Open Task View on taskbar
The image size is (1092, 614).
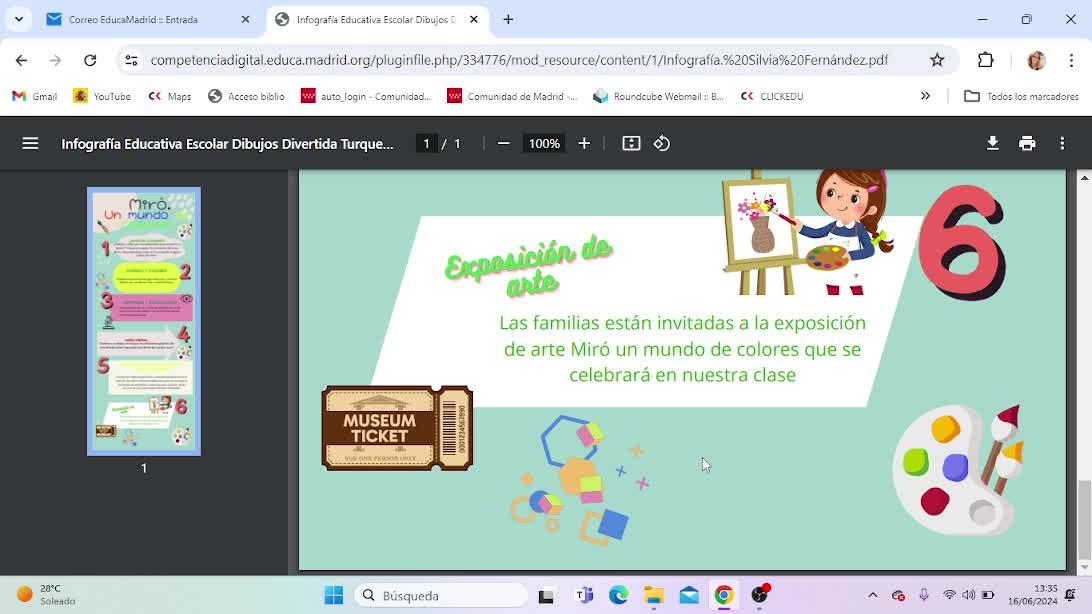[546, 595]
